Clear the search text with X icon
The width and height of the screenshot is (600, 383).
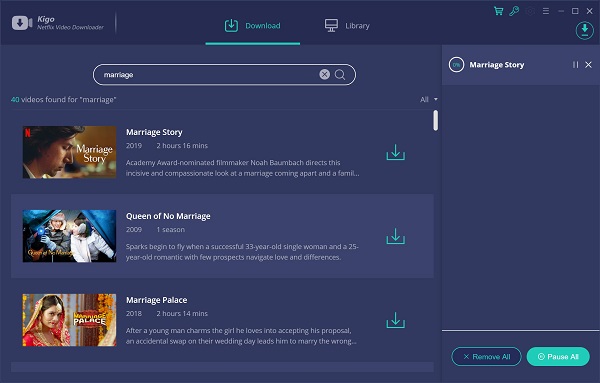[324, 74]
